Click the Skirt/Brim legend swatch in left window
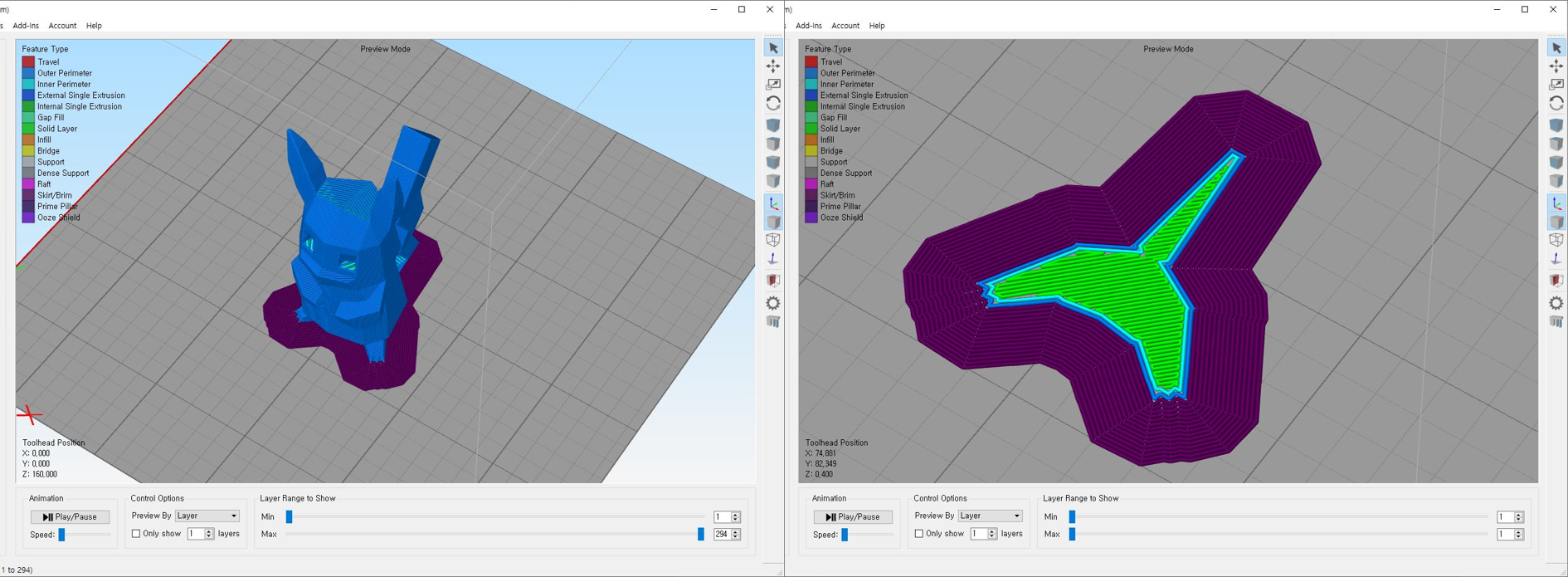 [x=28, y=195]
